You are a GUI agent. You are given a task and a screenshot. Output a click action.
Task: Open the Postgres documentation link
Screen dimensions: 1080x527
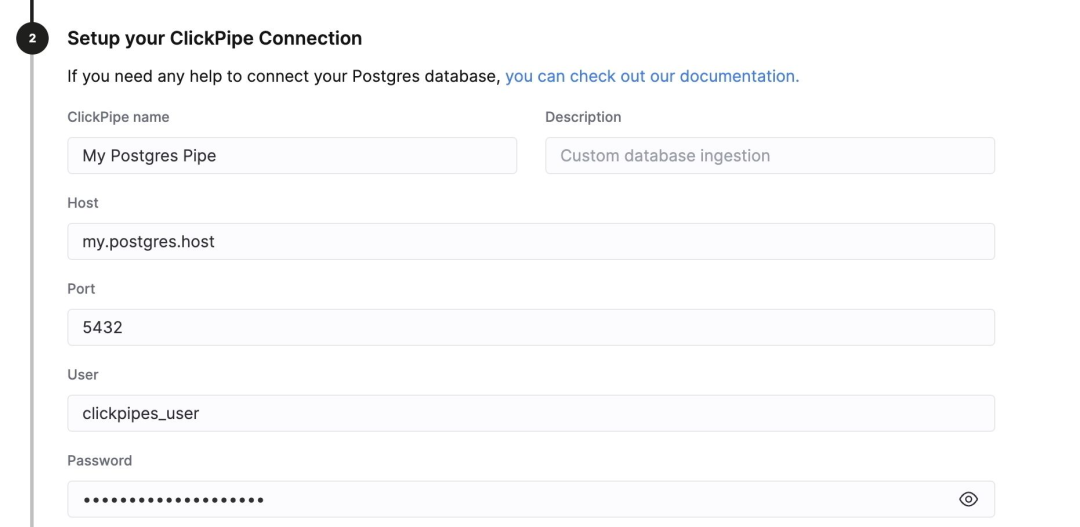click(652, 76)
